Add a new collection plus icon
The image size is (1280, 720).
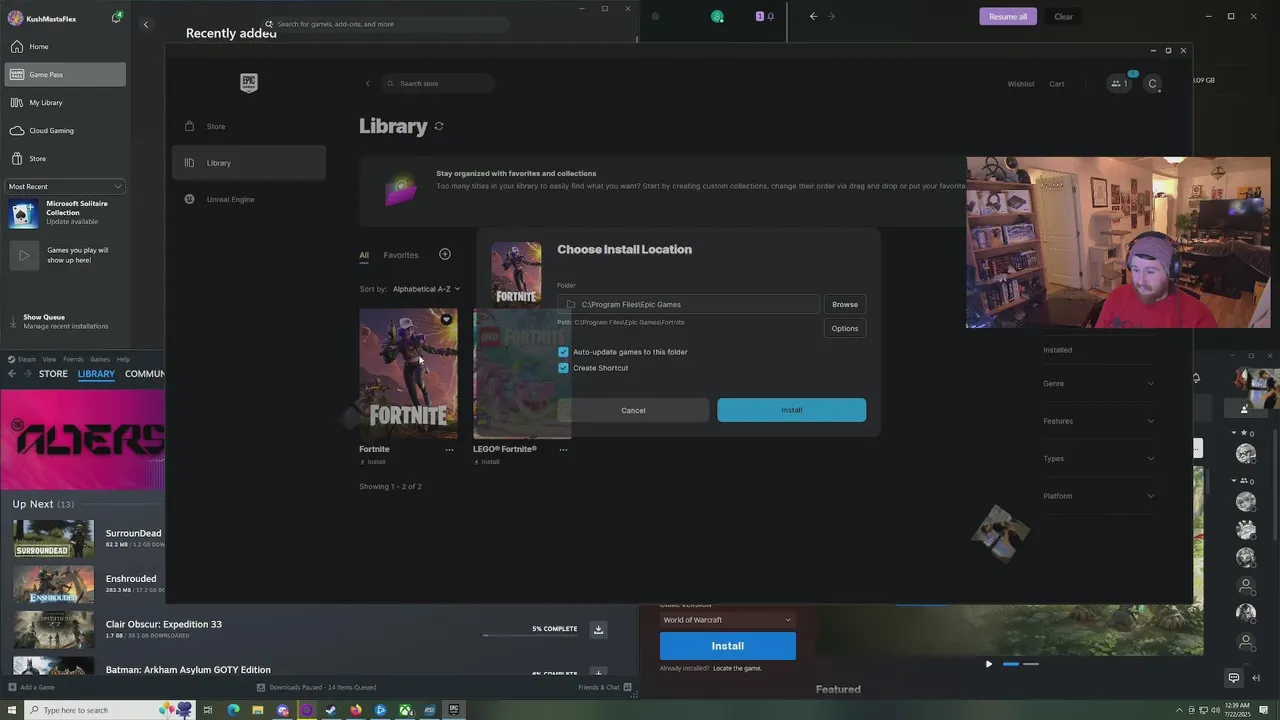click(445, 254)
